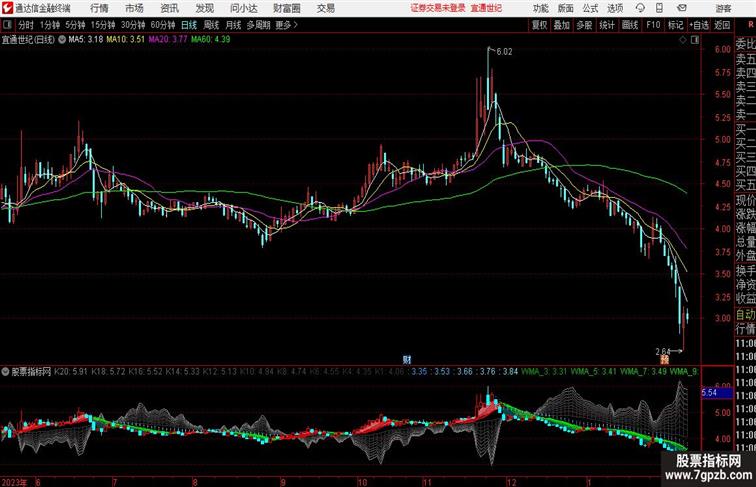Click the K20: 5.91 indicator value
The image size is (756, 487).
tap(71, 372)
